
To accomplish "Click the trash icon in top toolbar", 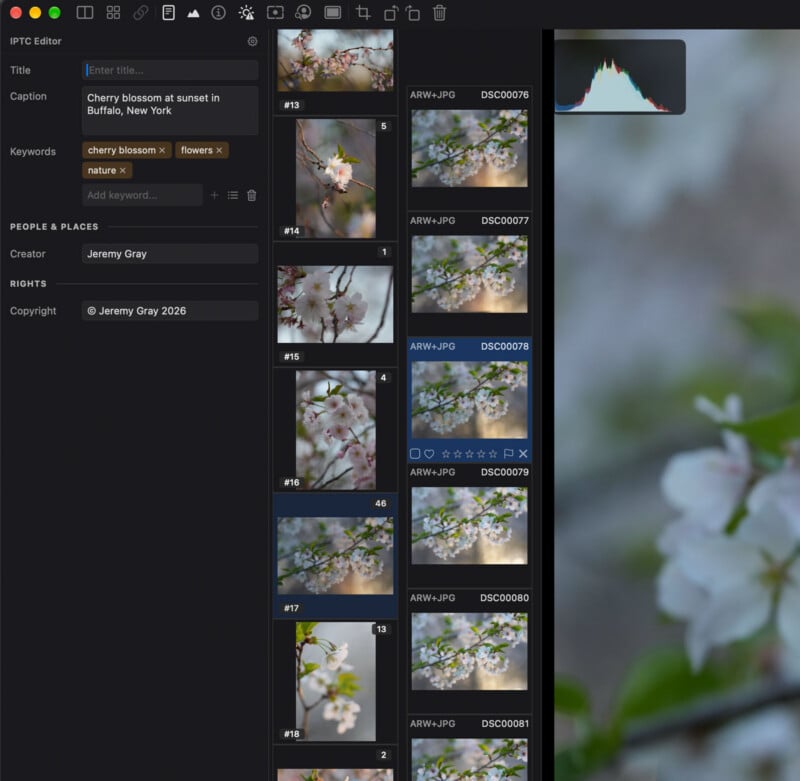I will click(x=439, y=13).
